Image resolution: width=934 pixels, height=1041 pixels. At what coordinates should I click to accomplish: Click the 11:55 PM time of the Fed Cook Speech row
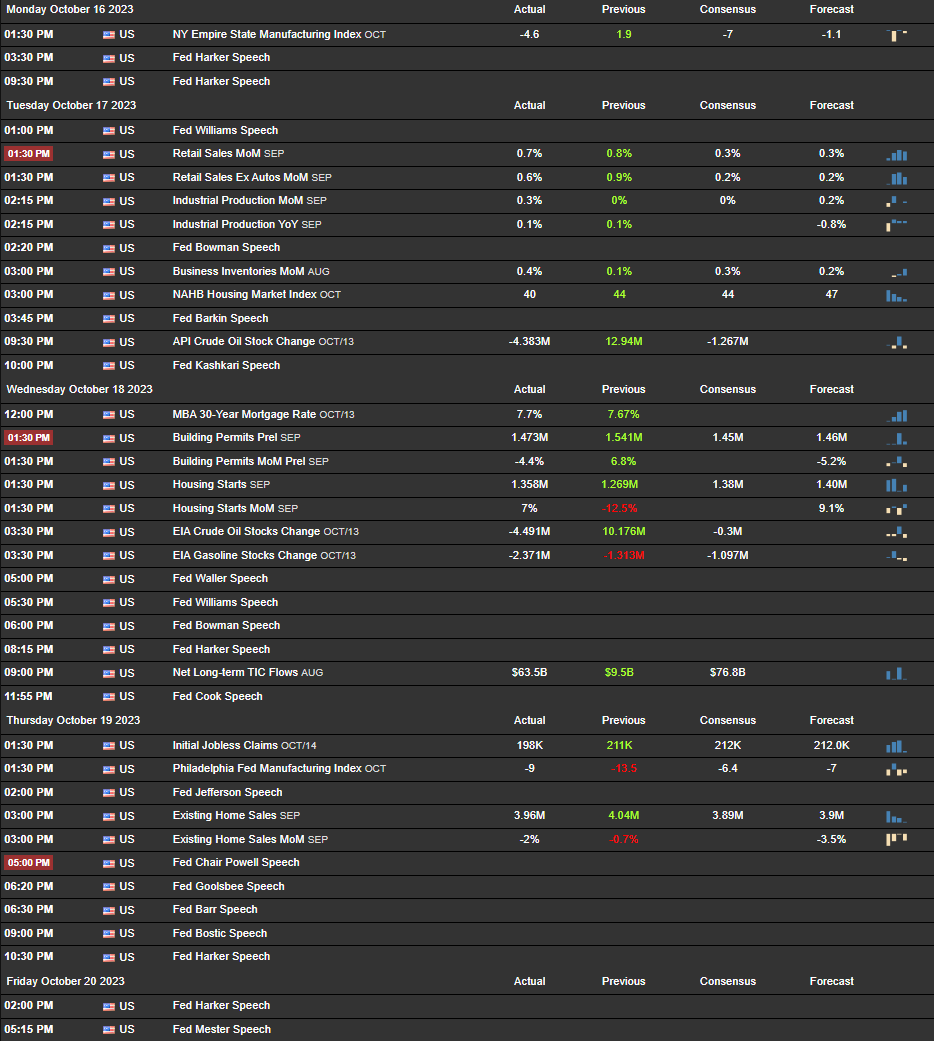click(x=29, y=696)
